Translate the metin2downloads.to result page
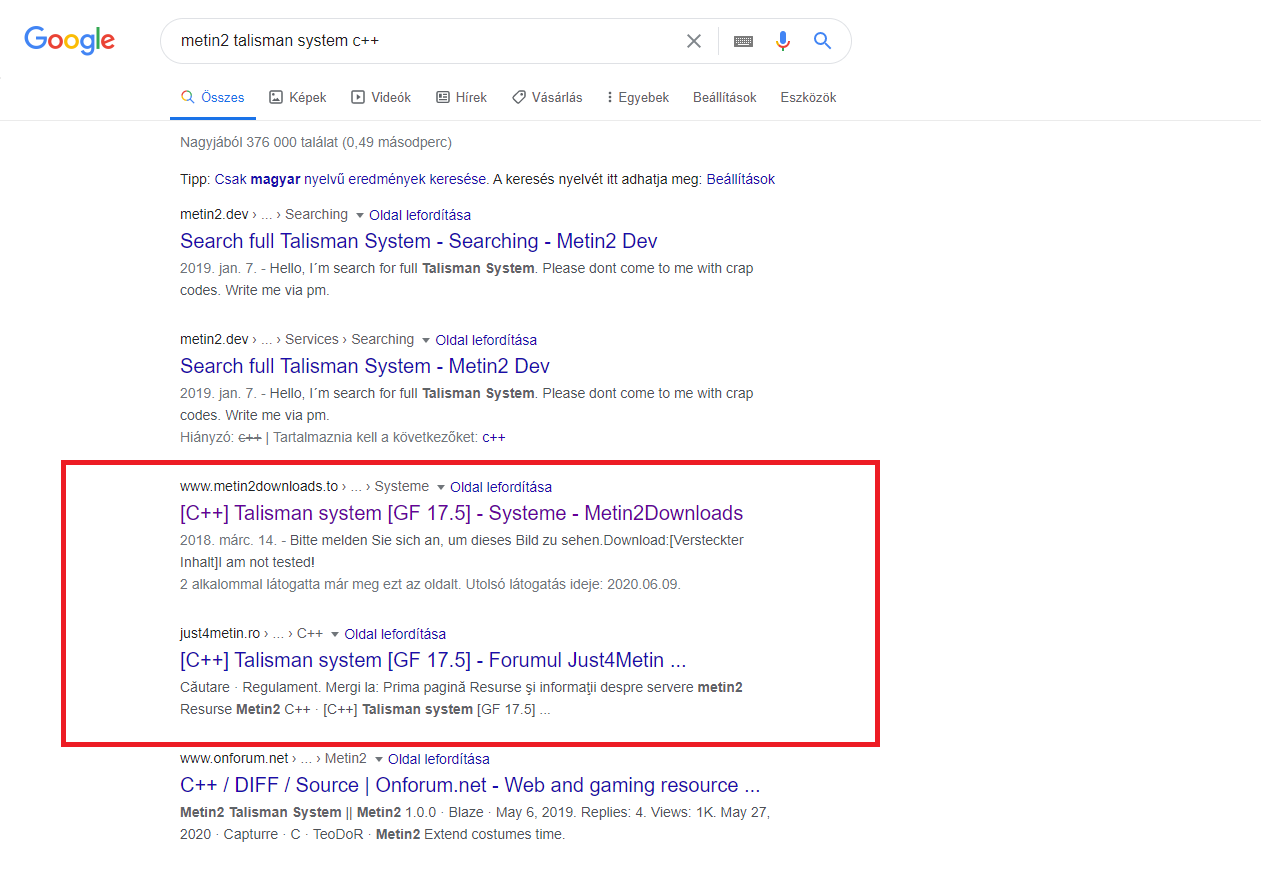The image size is (1261, 876). [x=501, y=487]
